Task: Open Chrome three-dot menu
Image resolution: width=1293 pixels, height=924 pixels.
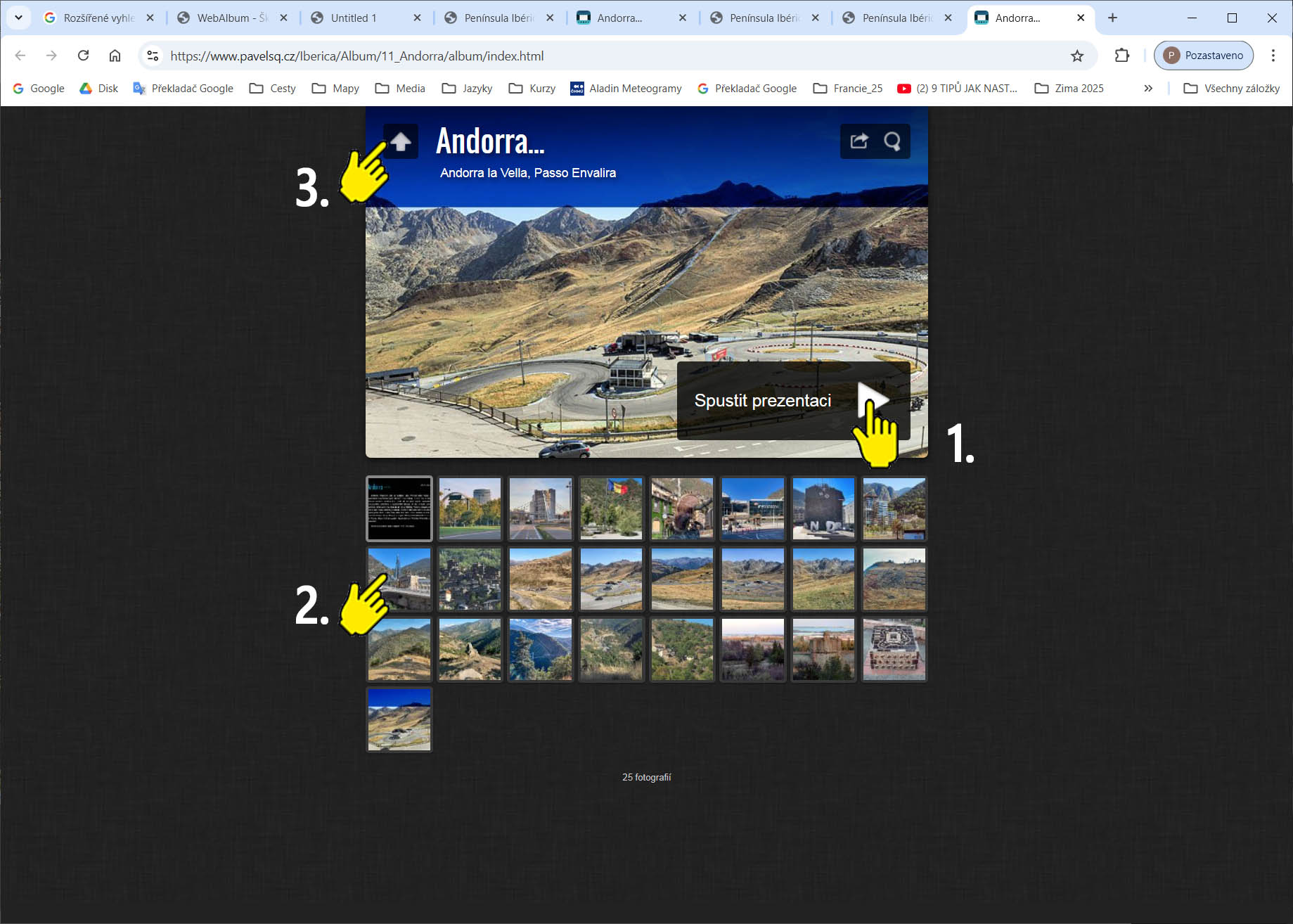Action: click(1273, 56)
